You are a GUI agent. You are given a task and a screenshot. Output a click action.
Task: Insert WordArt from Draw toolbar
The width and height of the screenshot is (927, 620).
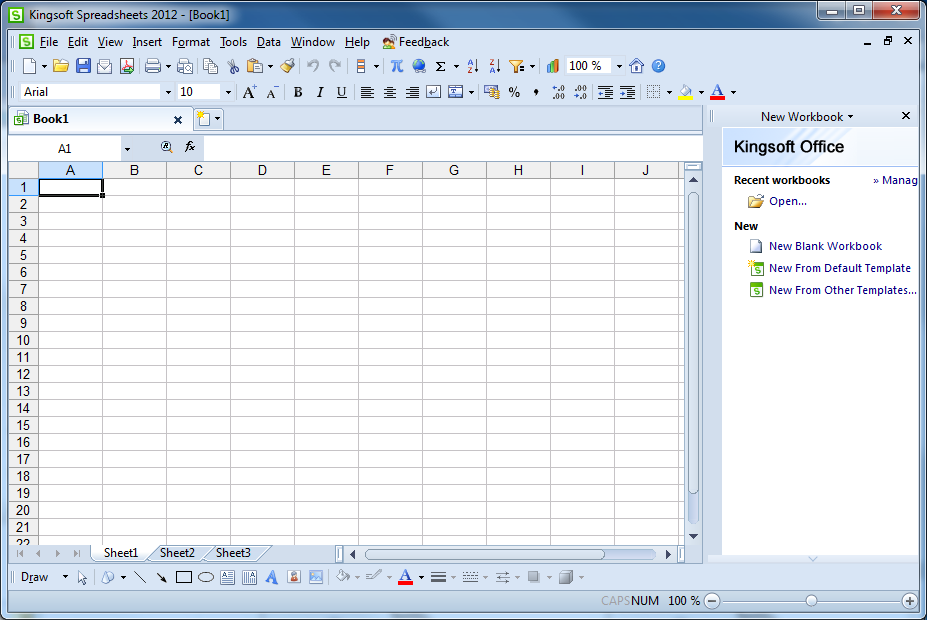click(271, 577)
